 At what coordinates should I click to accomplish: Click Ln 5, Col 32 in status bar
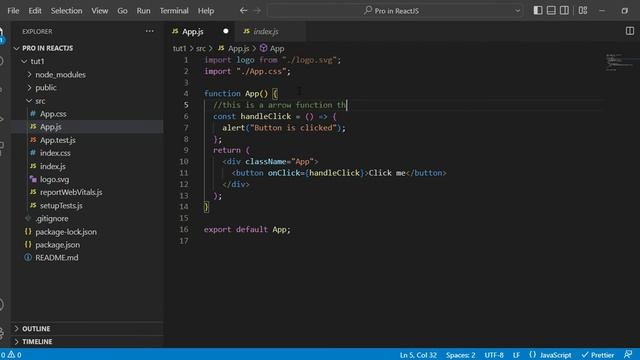pyautogui.click(x=418, y=355)
